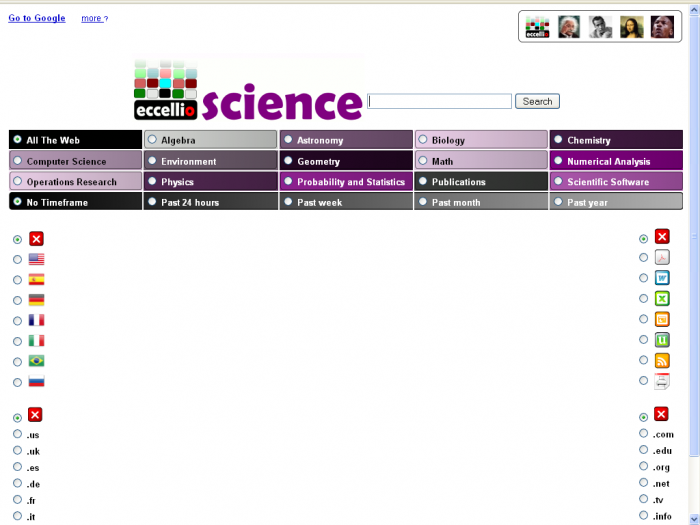
Task: Open the more link
Action: (94, 18)
